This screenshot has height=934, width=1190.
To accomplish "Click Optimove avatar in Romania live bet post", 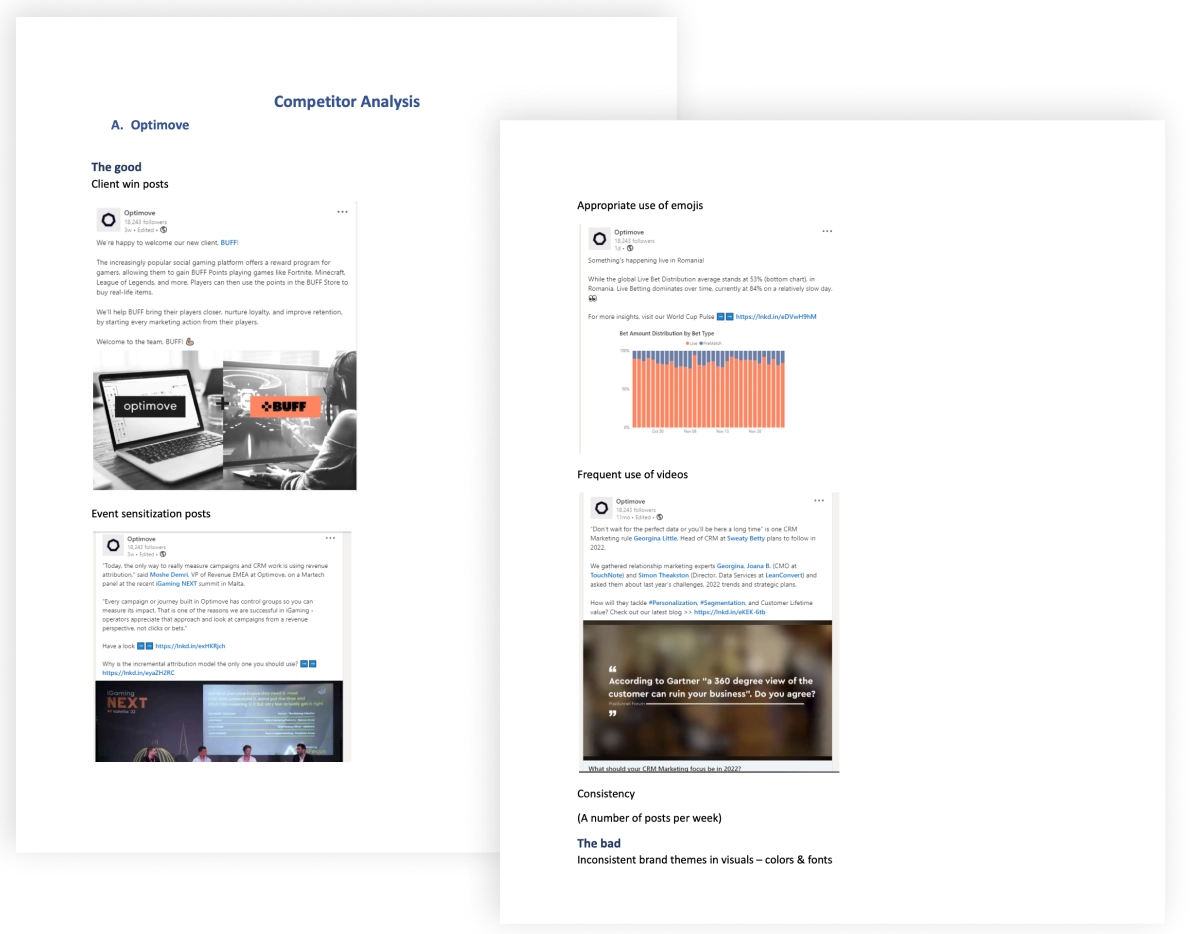I will pyautogui.click(x=600, y=239).
